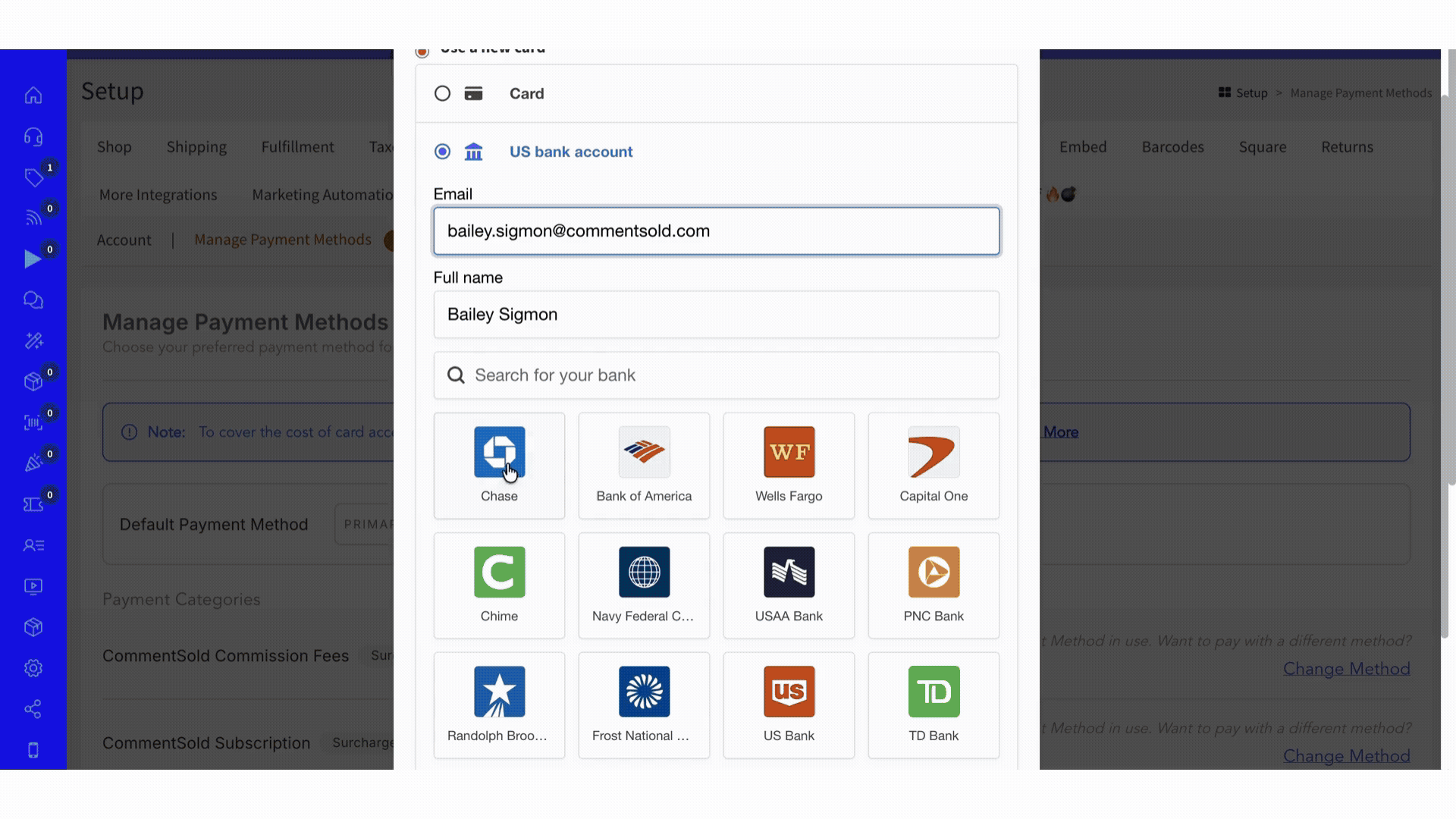Switch to the Returns tab
This screenshot has height=819, width=1456.
[1347, 147]
